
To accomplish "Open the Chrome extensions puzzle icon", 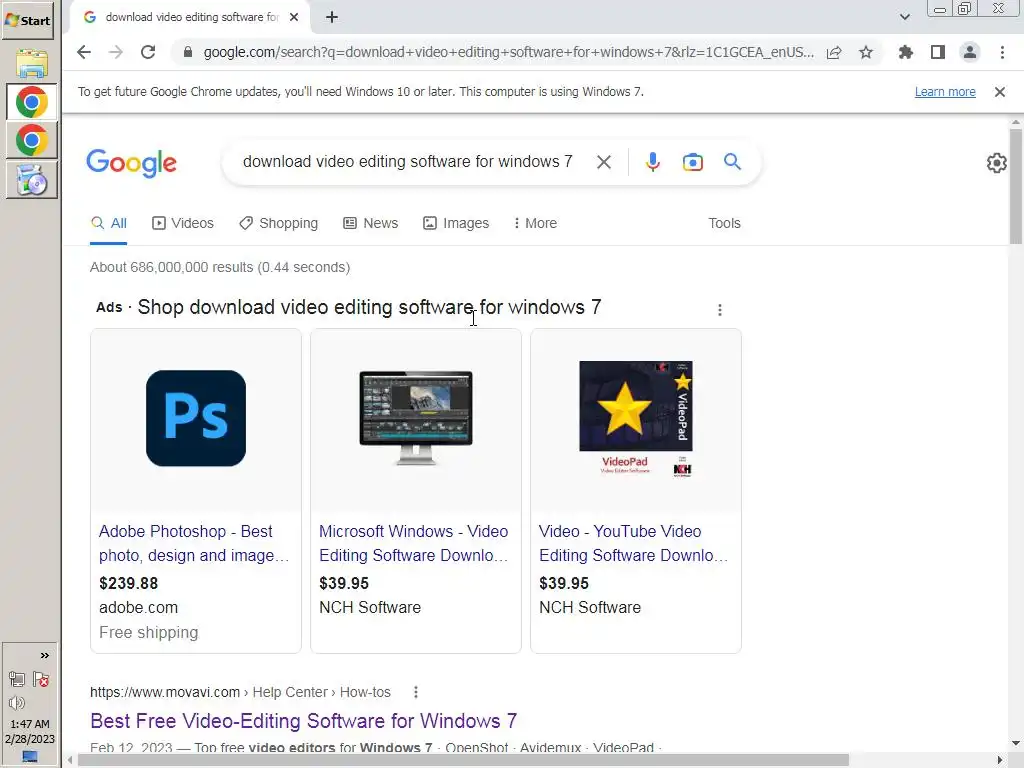I will [x=905, y=52].
